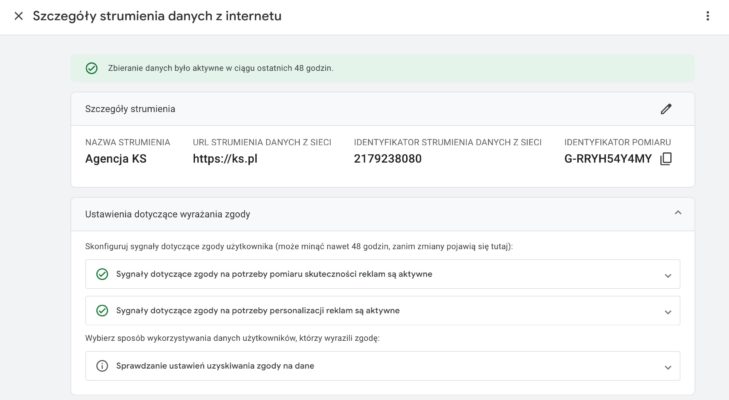729x400 pixels.
Task: Select the G-RRYH54Y4MY measurement ID text
Action: pos(608,159)
